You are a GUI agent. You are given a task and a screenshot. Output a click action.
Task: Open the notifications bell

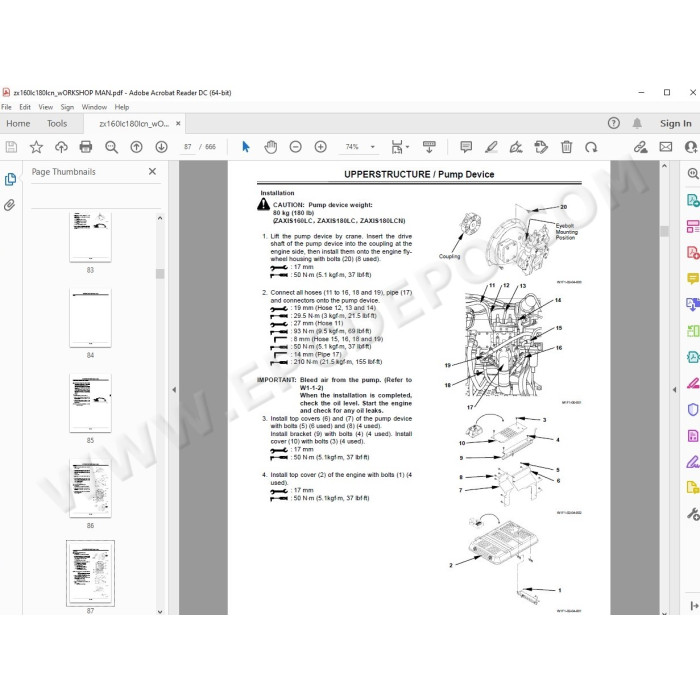(637, 123)
